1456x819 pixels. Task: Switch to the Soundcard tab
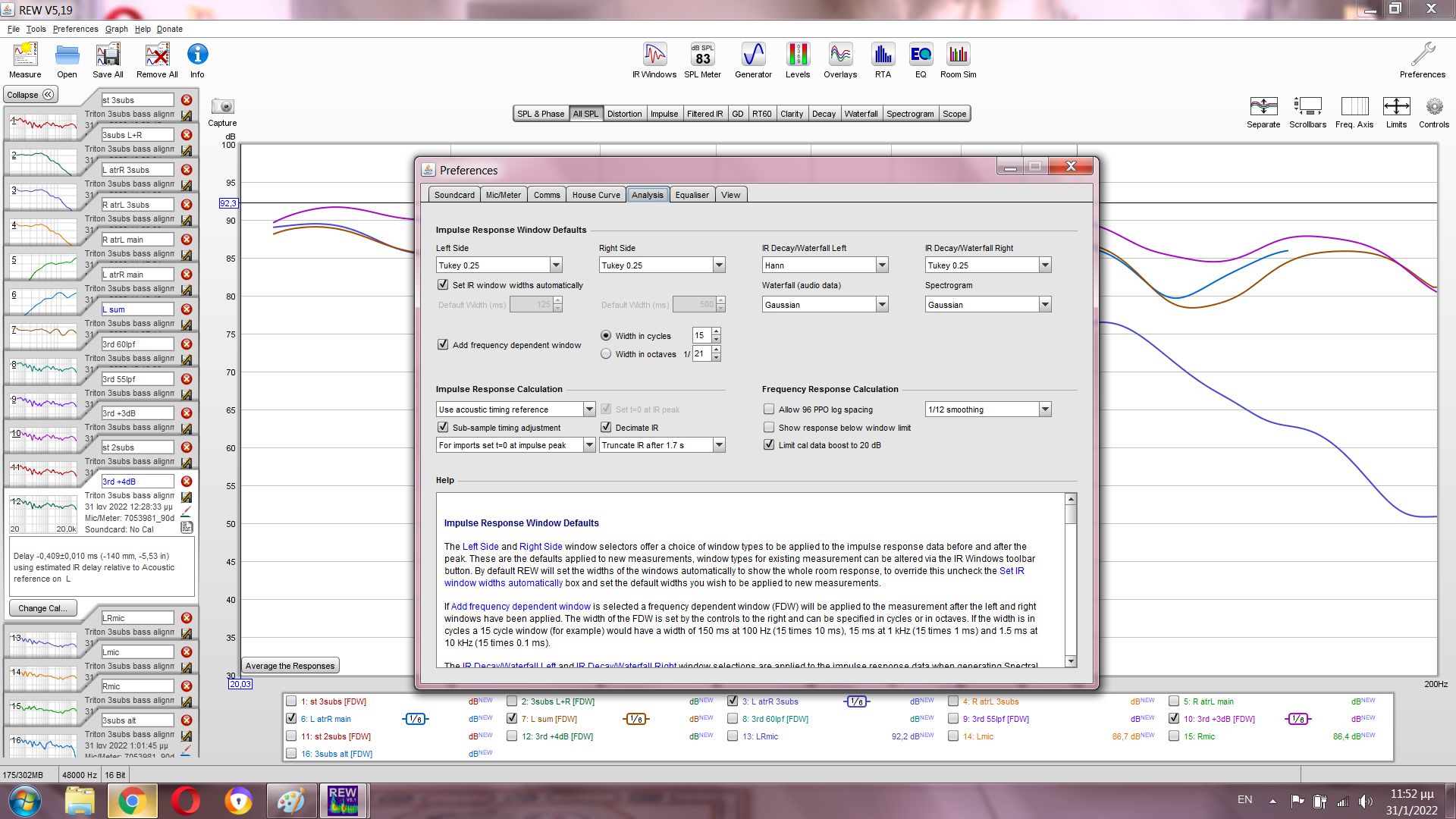coord(454,195)
